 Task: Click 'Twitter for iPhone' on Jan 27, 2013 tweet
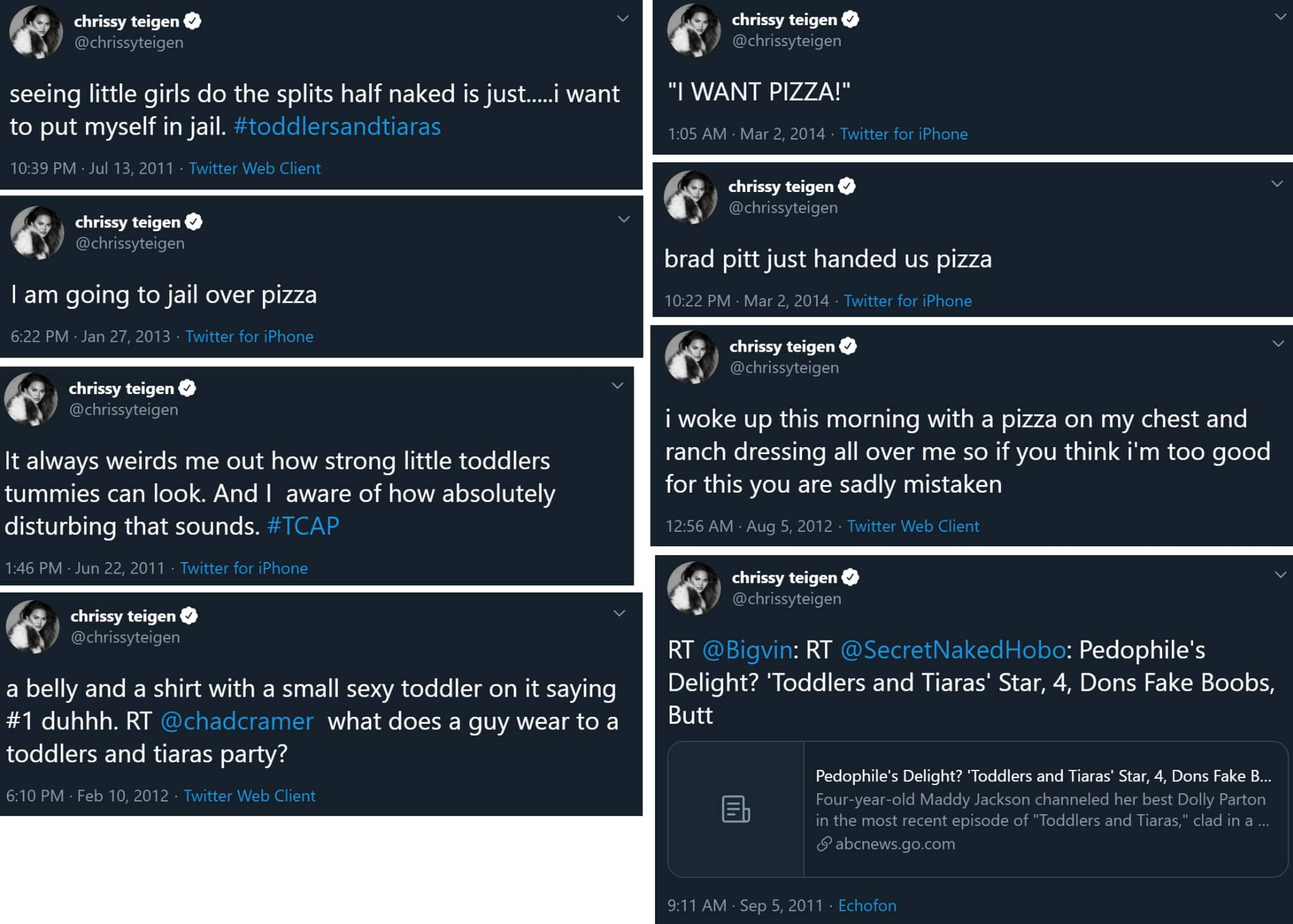point(249,337)
